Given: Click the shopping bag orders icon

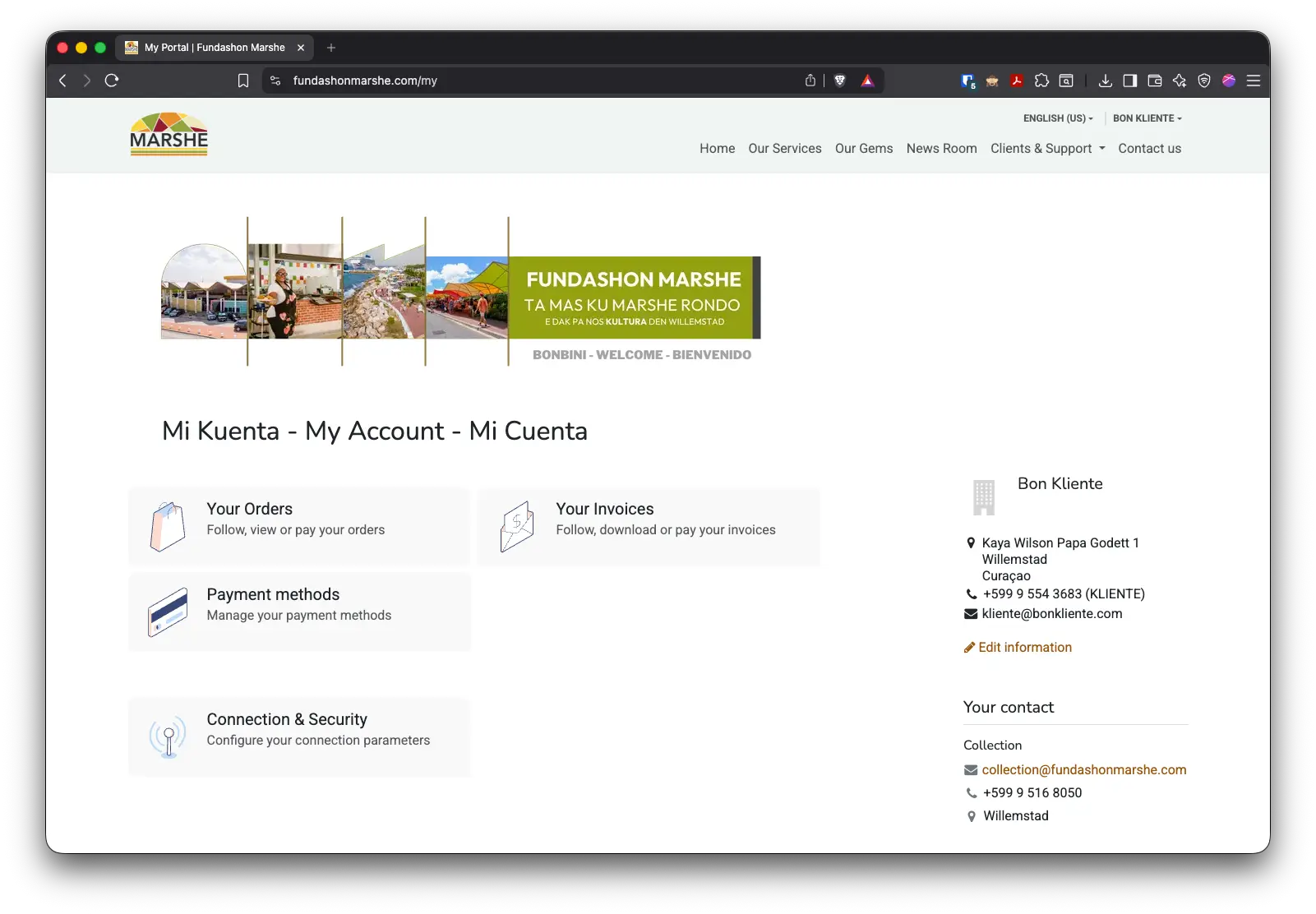Looking at the screenshot, I should 168,526.
